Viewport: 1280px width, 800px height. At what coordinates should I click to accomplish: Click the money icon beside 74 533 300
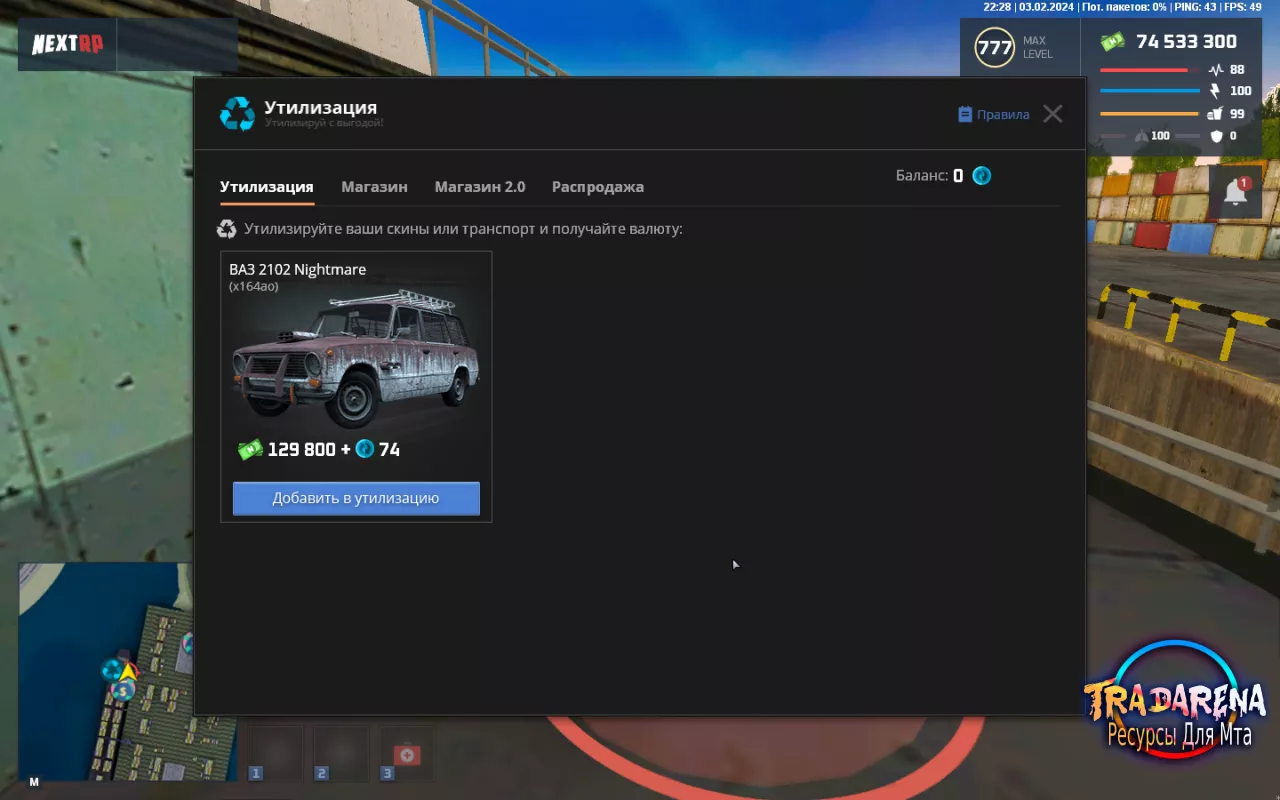click(x=1112, y=42)
